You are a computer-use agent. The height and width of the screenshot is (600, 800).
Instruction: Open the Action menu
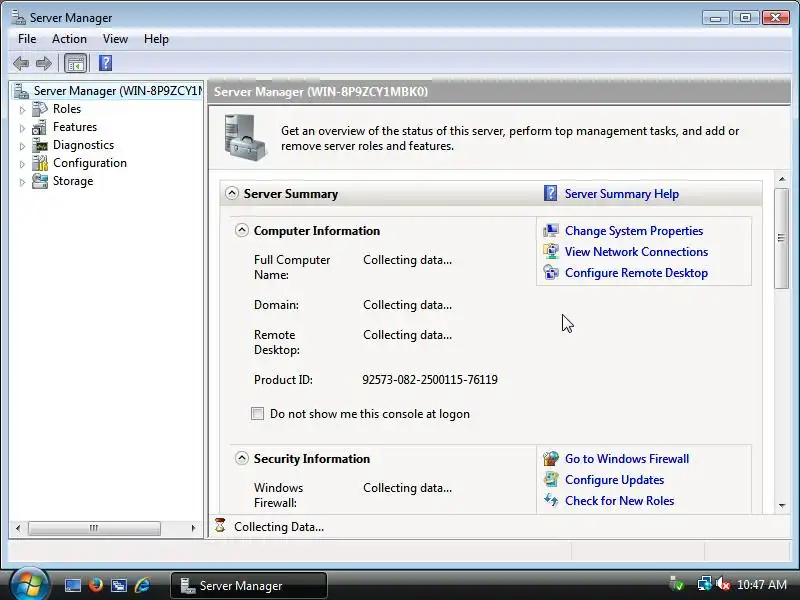[69, 39]
